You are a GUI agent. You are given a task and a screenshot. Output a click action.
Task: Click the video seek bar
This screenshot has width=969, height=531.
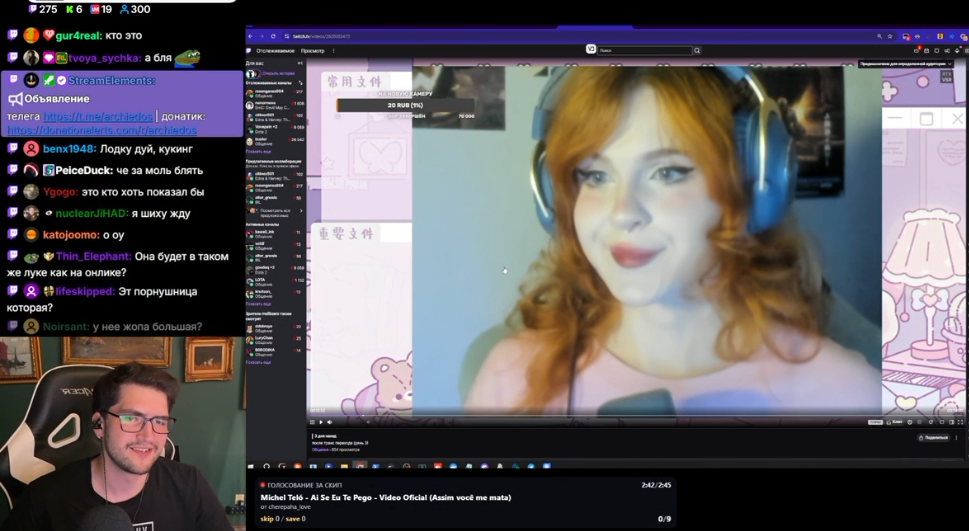coord(637,415)
